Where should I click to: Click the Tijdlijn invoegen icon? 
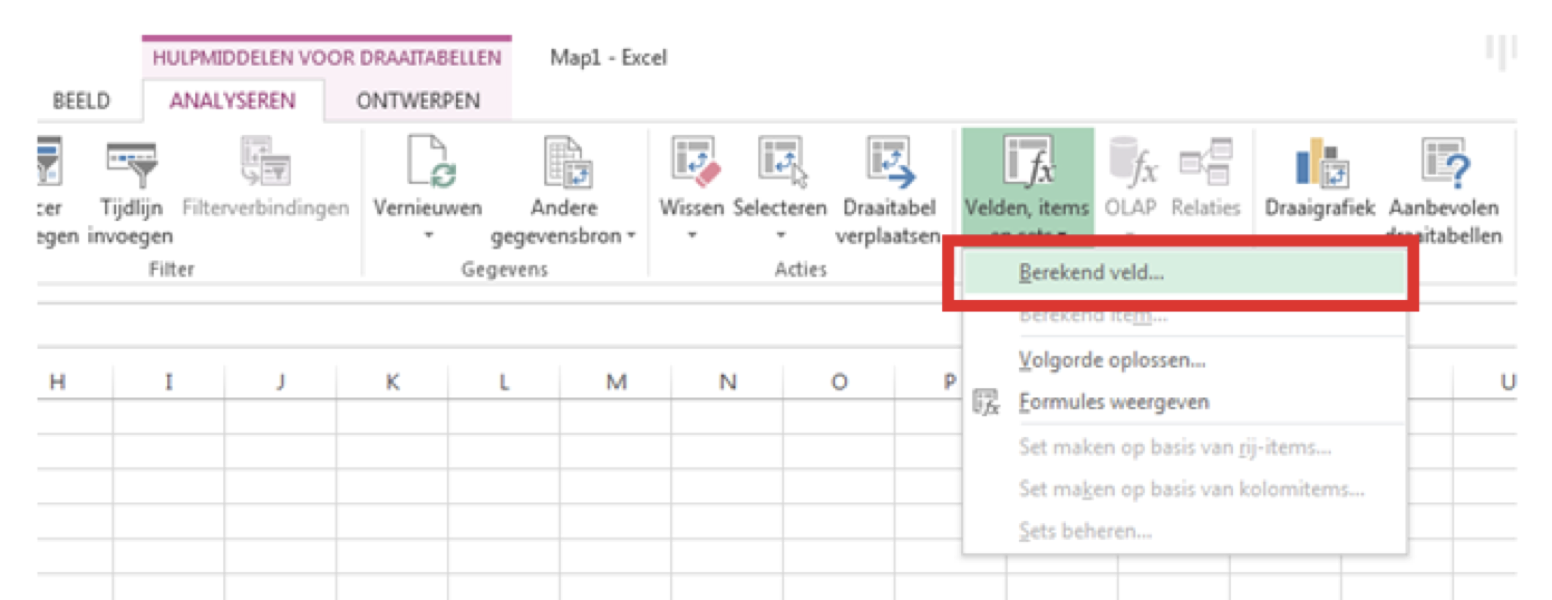[x=136, y=164]
